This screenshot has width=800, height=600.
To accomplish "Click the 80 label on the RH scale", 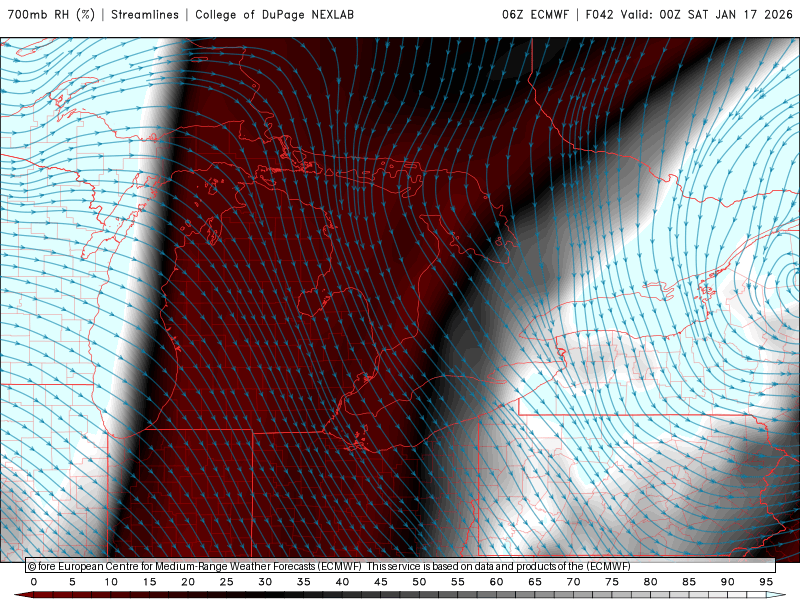I will 651,582.
